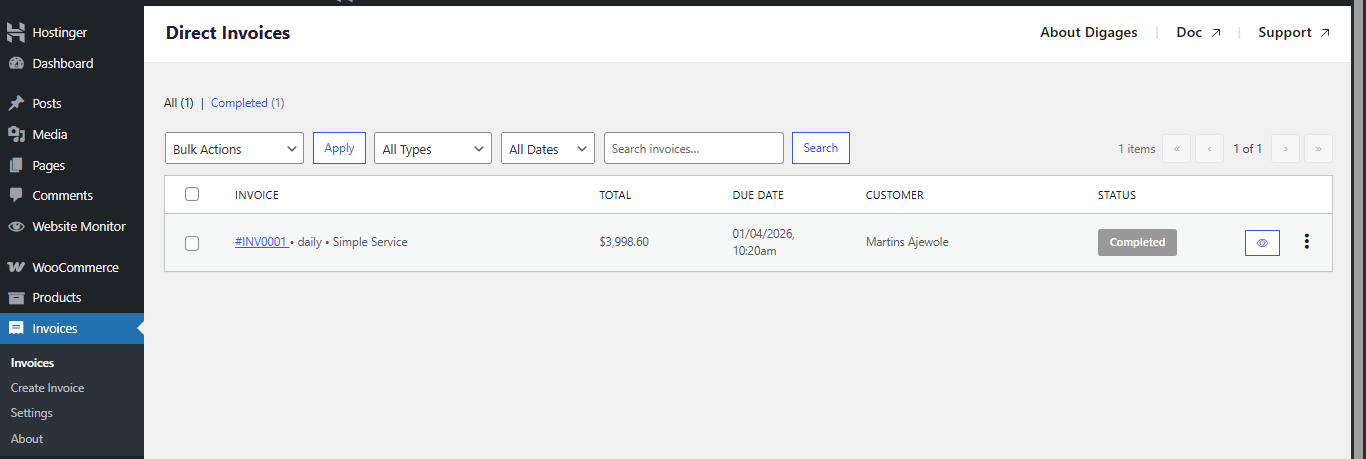Open the All Types filter dropdown

click(433, 148)
